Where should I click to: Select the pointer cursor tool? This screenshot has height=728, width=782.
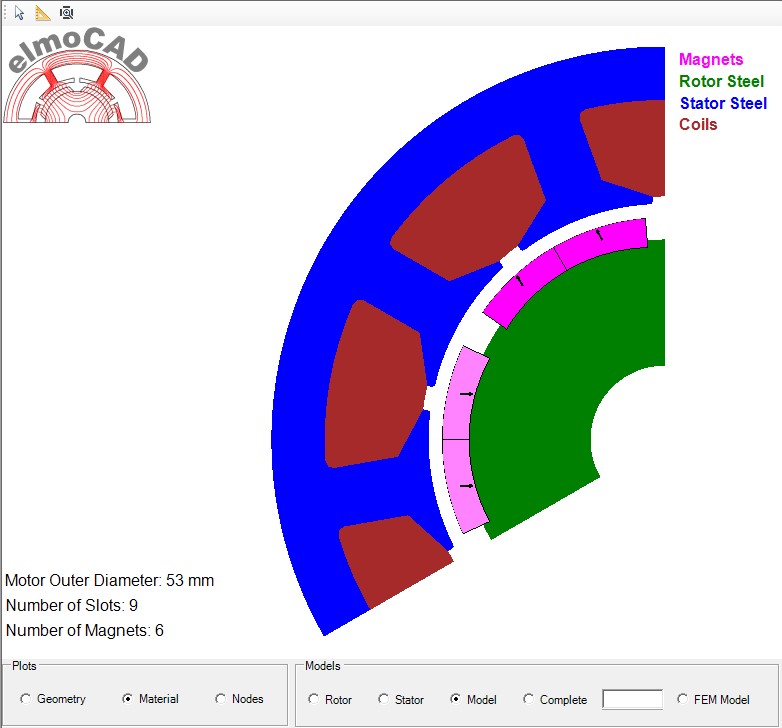point(19,12)
